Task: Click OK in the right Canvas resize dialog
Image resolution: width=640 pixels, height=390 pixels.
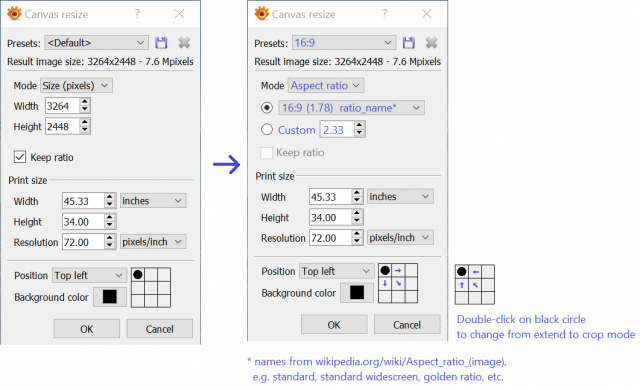Action: coord(334,325)
